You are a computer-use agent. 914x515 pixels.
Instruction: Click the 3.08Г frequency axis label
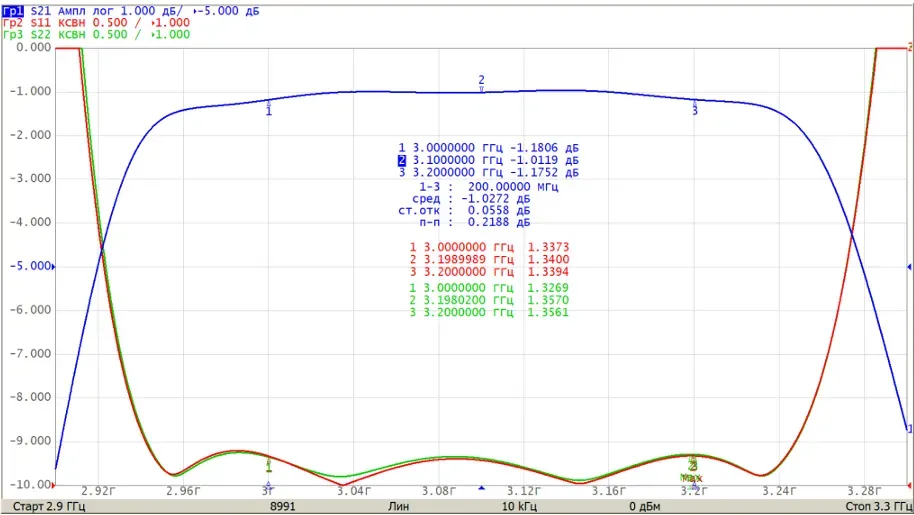click(439, 491)
